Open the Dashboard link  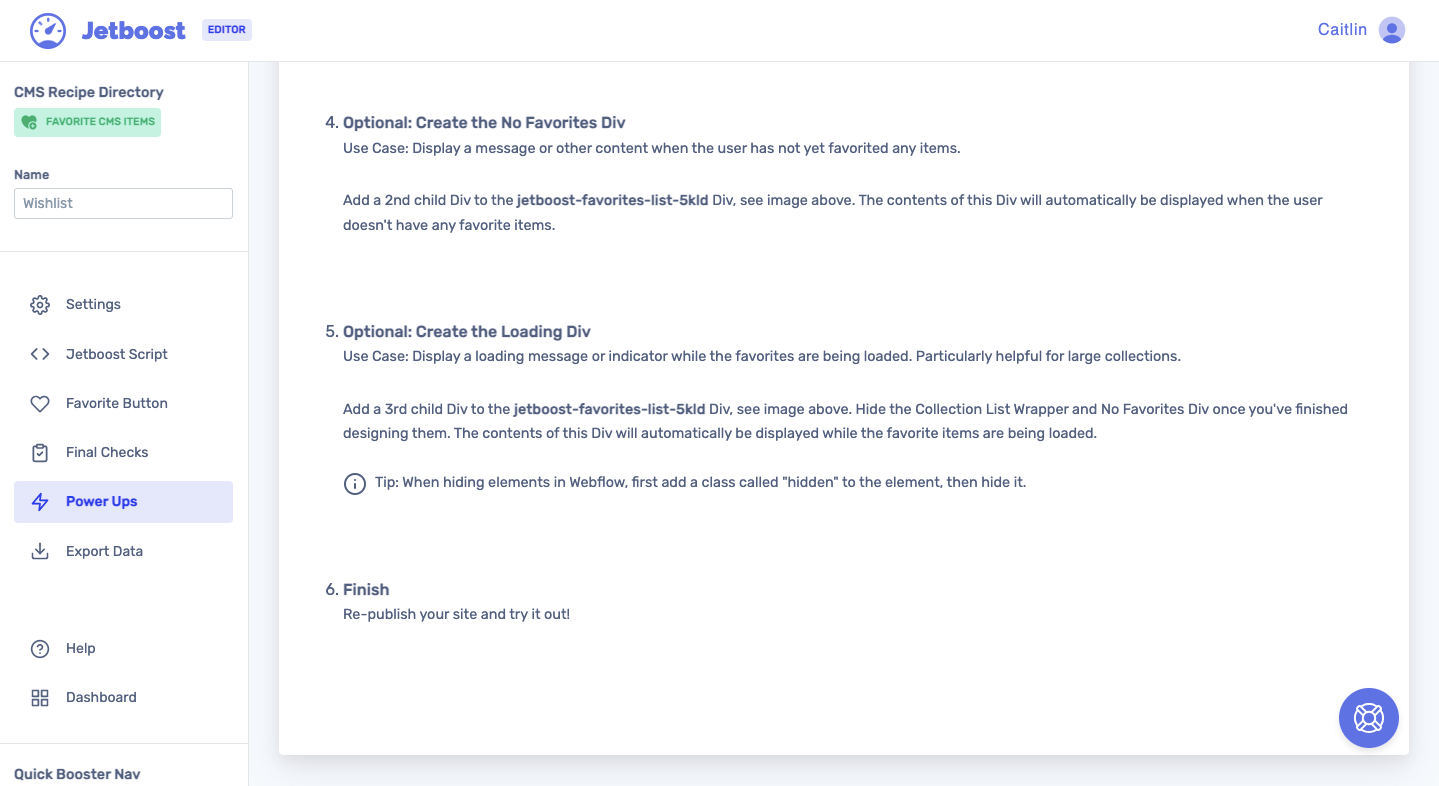coord(101,697)
